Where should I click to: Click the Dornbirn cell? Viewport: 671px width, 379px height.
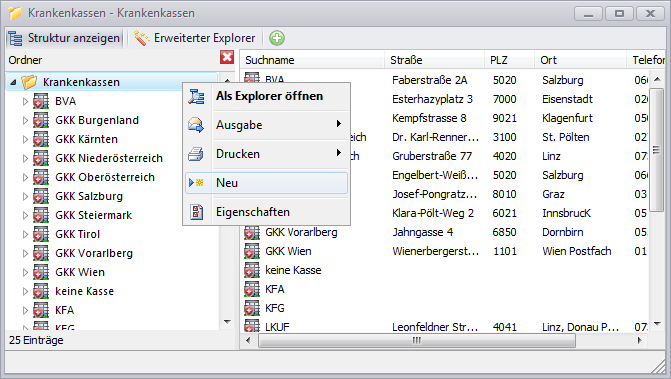[562, 232]
